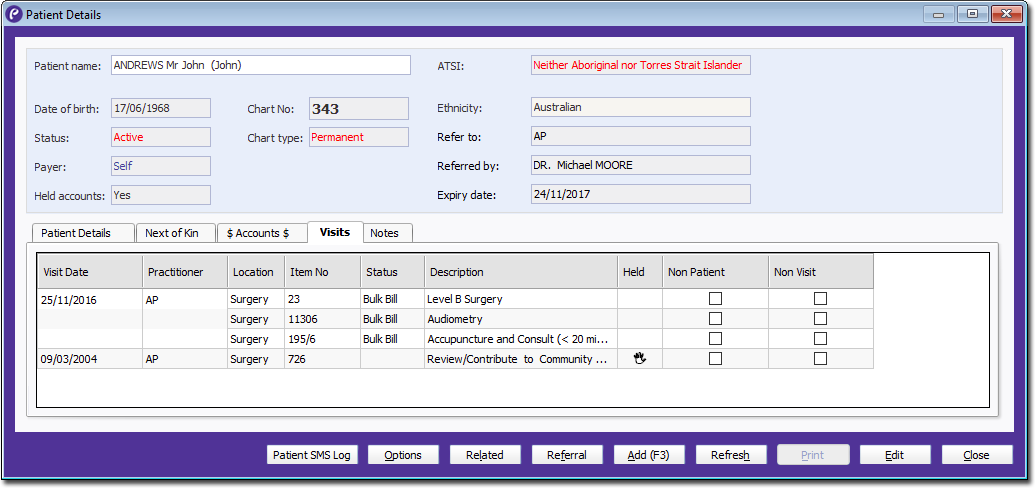Select the $ Accounts $ tab
The image size is (1036, 489).
point(260,233)
